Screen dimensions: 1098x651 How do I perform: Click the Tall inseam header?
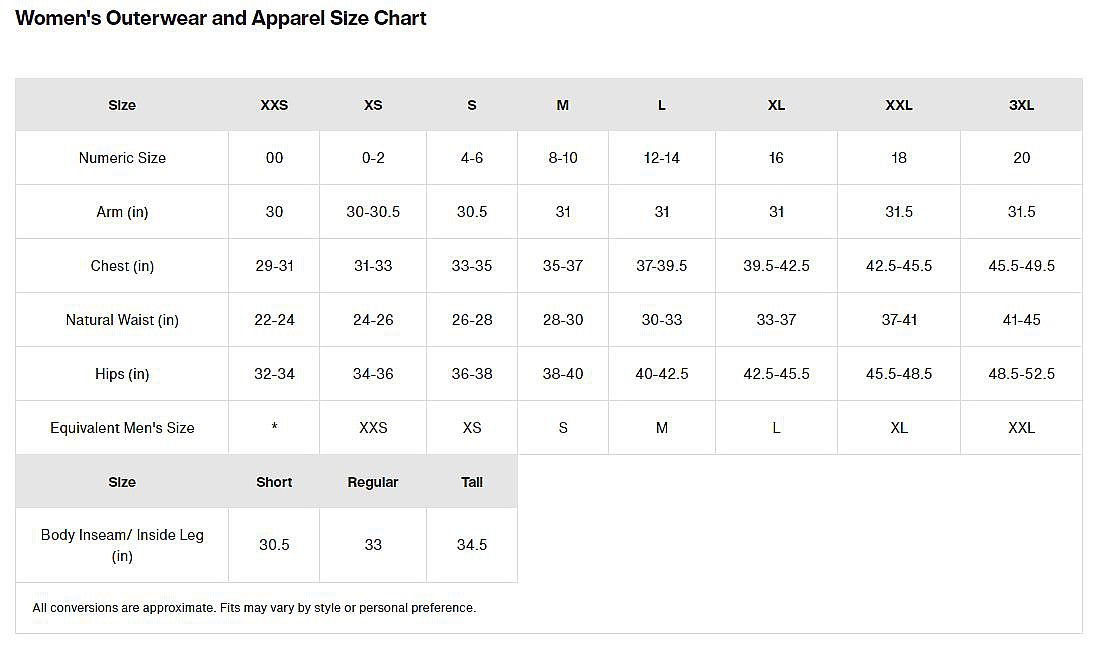(472, 482)
